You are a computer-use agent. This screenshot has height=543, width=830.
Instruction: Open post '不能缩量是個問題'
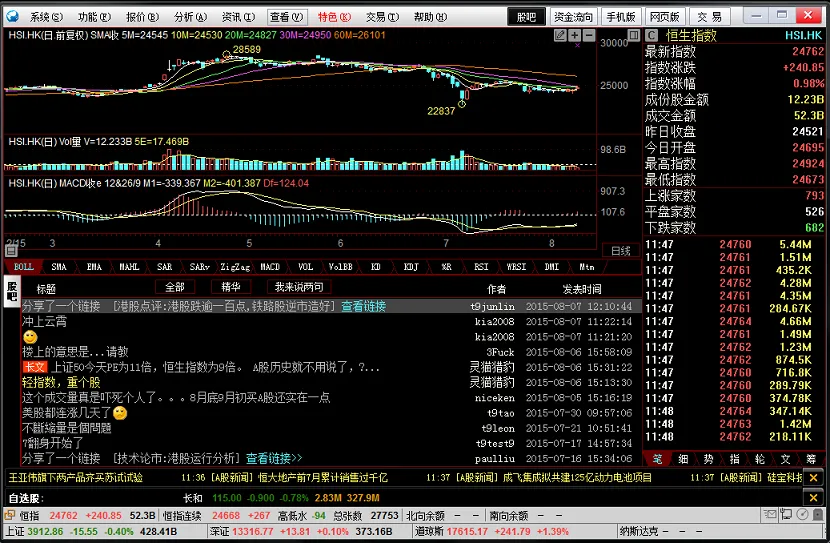click(67, 428)
